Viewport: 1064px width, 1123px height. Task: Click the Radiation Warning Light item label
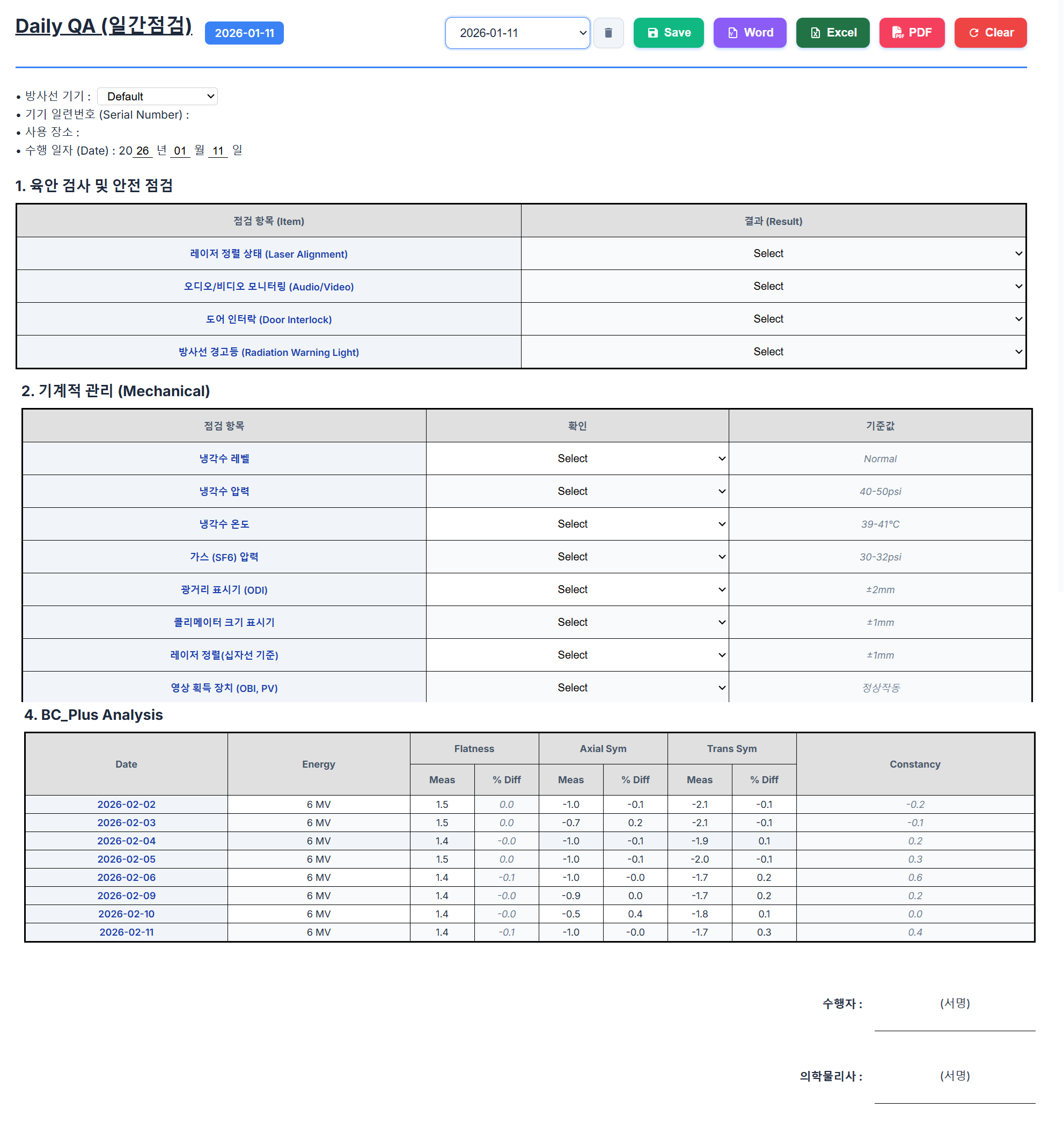coord(269,352)
